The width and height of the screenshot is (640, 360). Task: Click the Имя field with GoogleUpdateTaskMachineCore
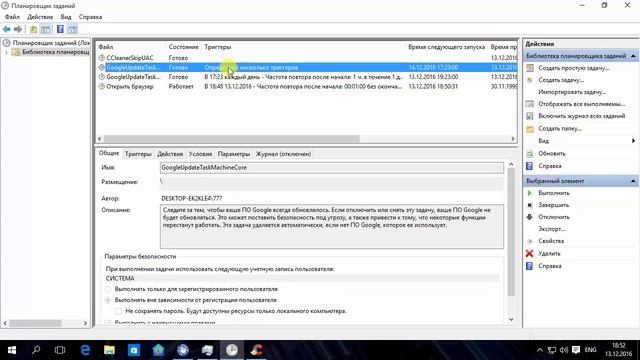331,168
